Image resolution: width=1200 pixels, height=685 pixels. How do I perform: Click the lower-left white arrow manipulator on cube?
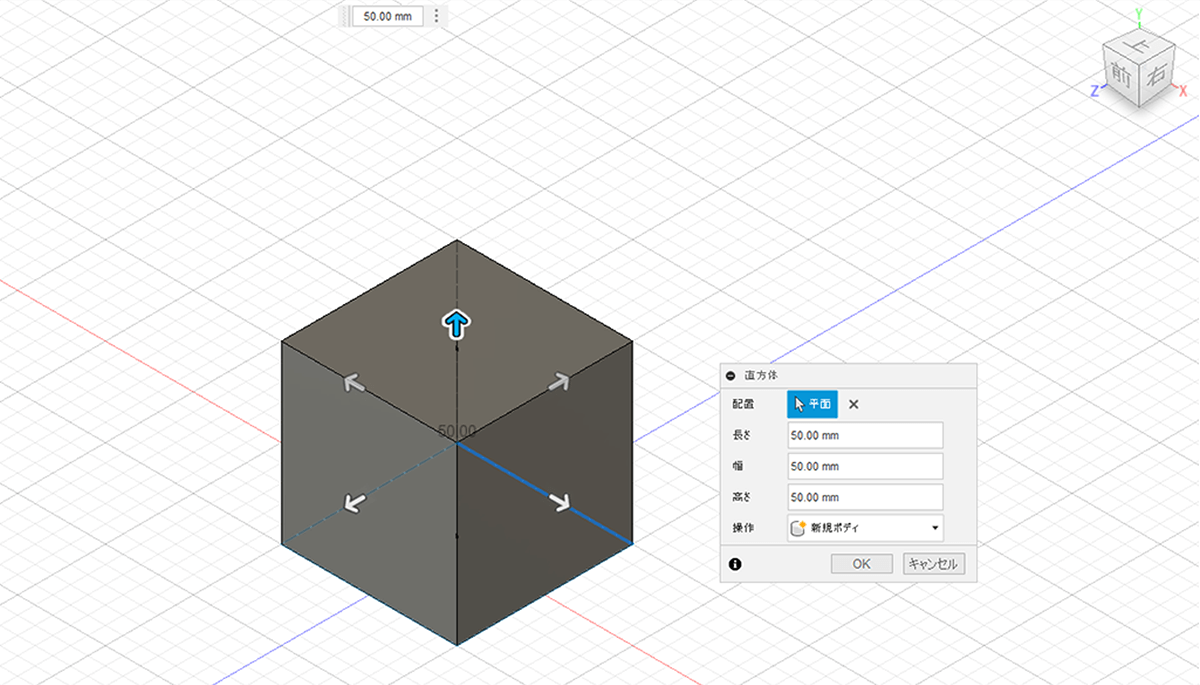pos(353,502)
